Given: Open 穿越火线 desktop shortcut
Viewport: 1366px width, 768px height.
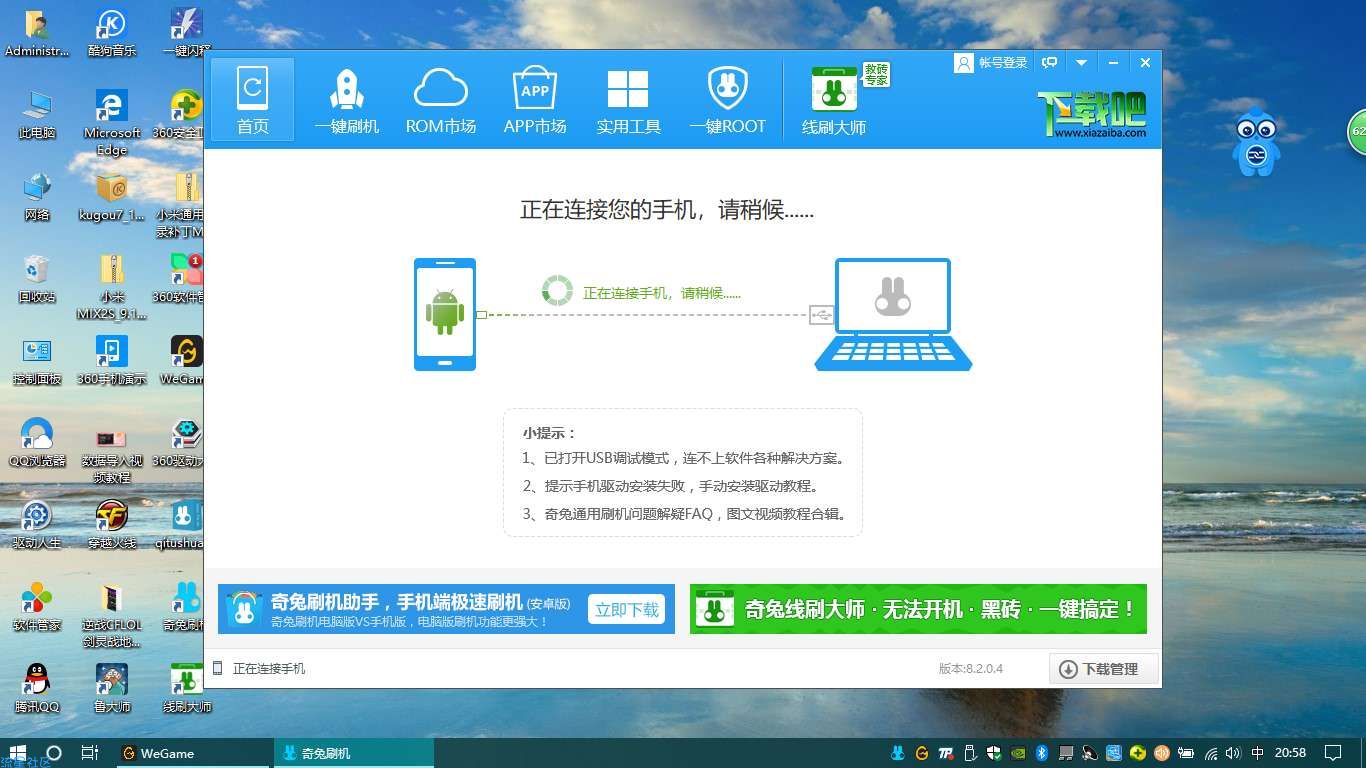Looking at the screenshot, I should pos(112,524).
